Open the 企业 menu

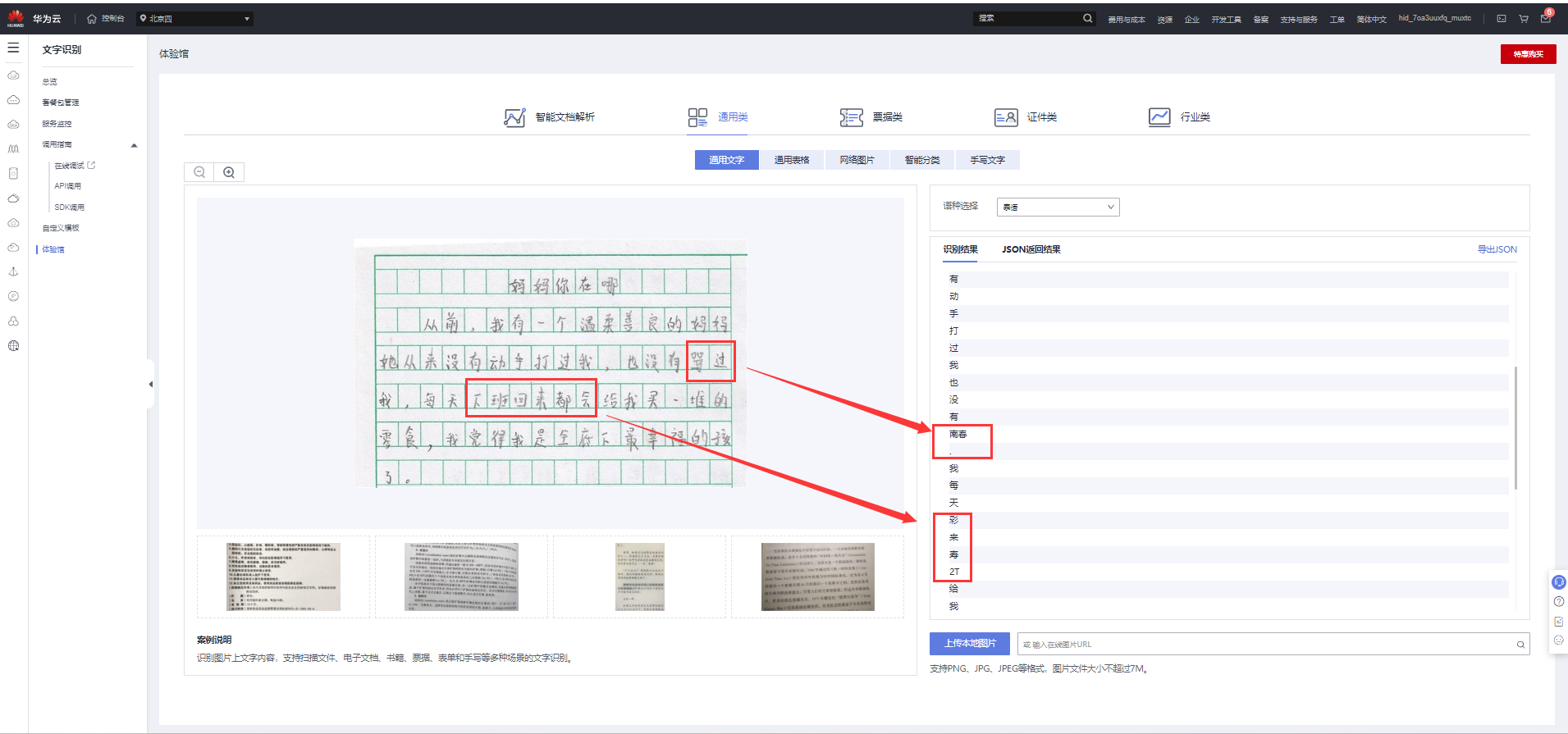point(1192,20)
